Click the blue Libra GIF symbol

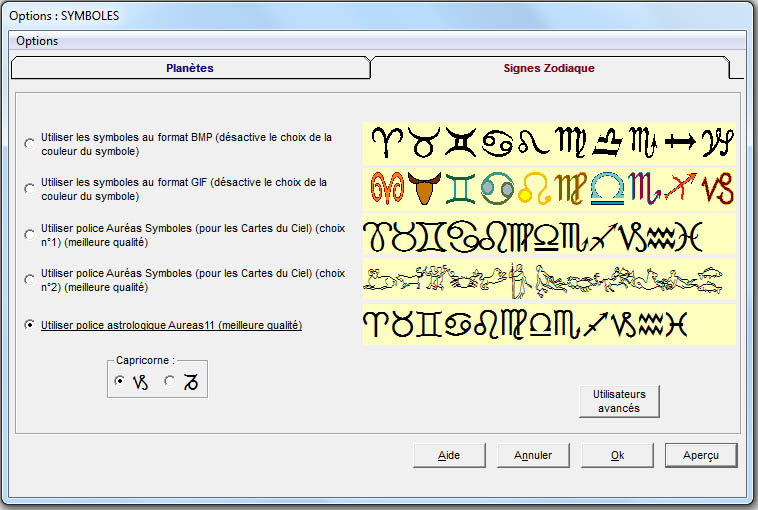tap(608, 189)
